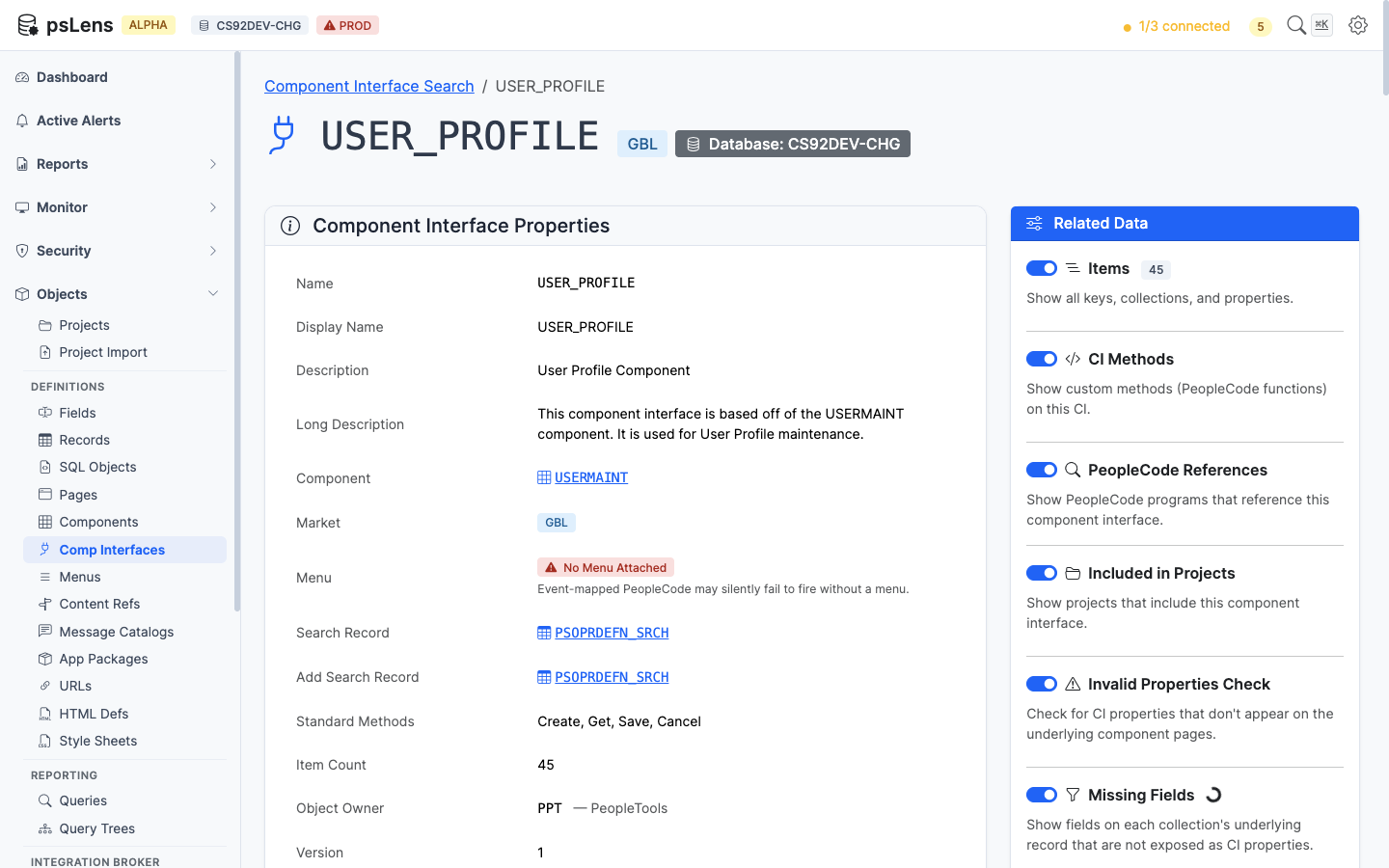Click the Market GBL value badge
The image size is (1389, 868).
pos(557,523)
